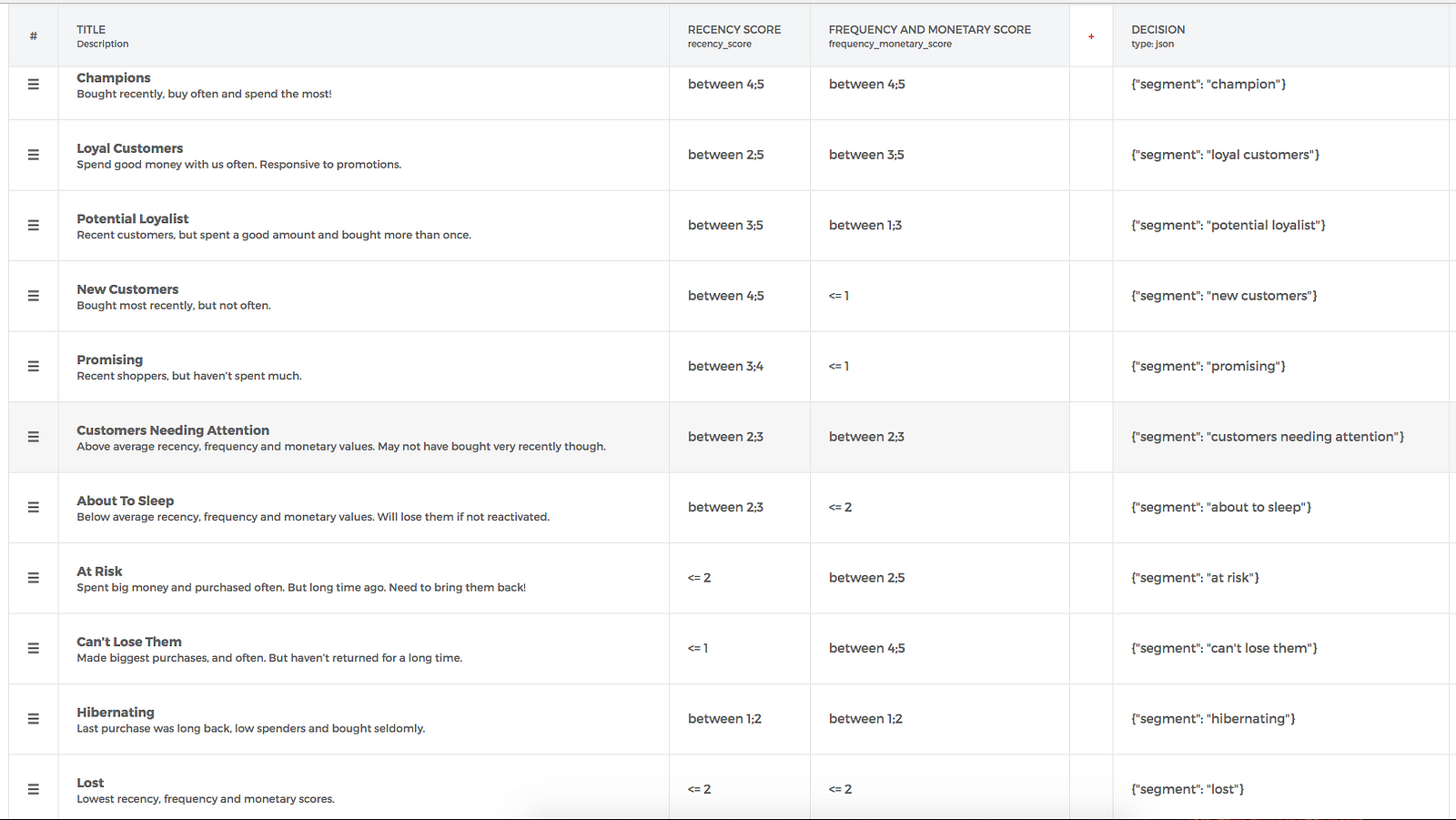Edit Can't Lose Them recency cell '<= 1'
This screenshot has width=1456, height=820.
(x=698, y=649)
